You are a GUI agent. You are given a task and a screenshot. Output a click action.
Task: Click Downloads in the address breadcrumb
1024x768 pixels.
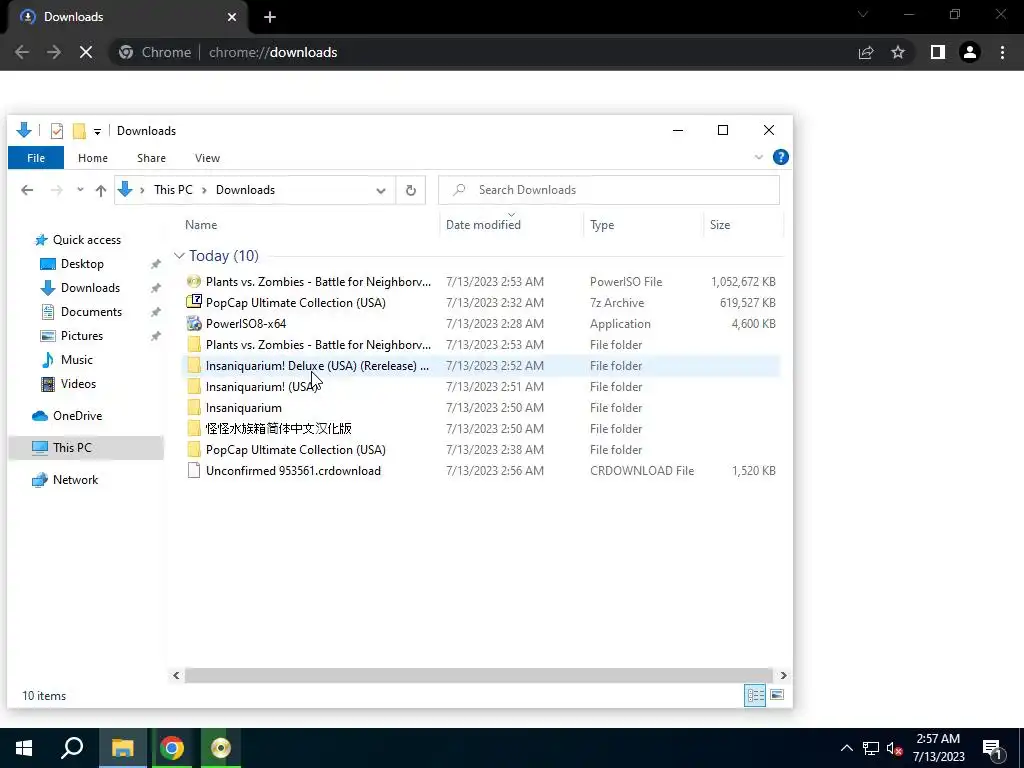246,190
